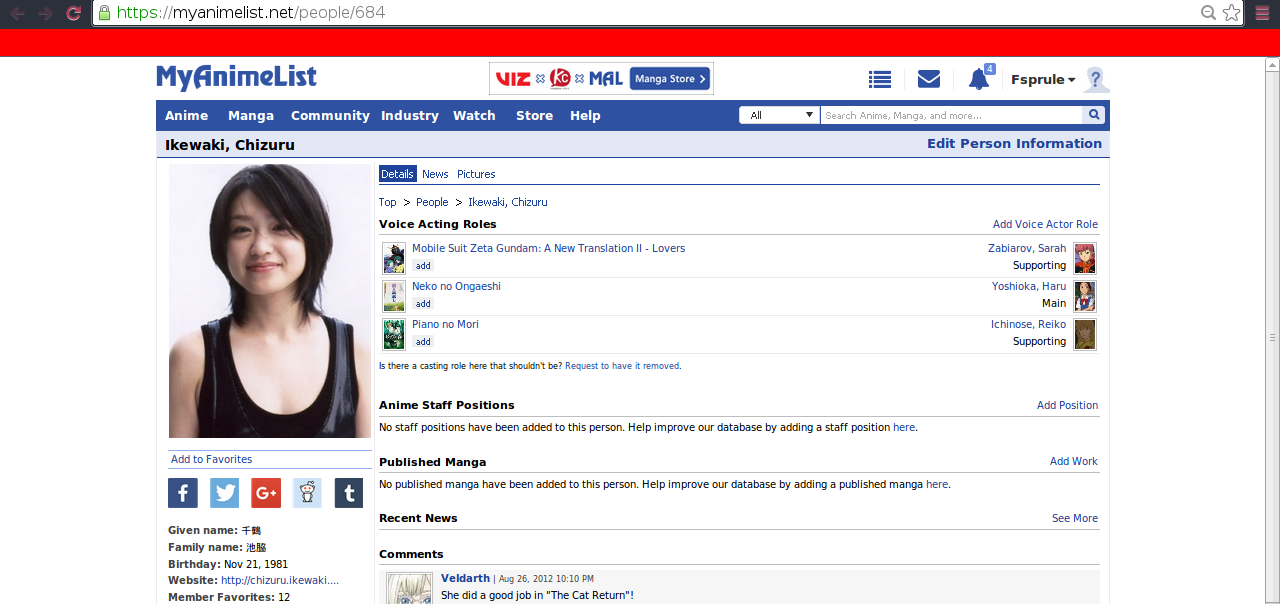The height and width of the screenshot is (604, 1280).
Task: Open the Watch menu
Action: pos(474,115)
